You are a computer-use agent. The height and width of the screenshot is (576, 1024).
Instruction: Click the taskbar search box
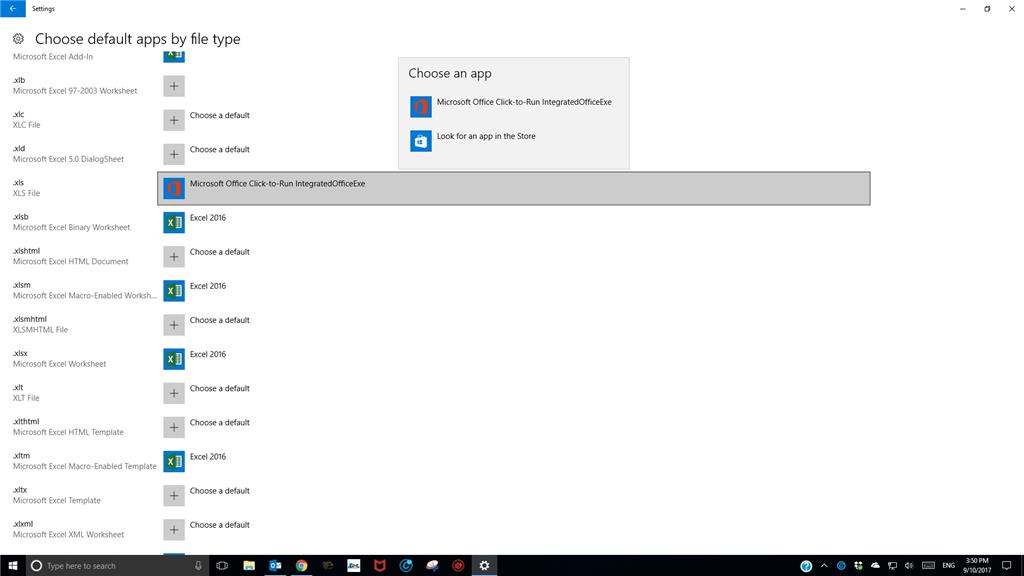[118, 566]
